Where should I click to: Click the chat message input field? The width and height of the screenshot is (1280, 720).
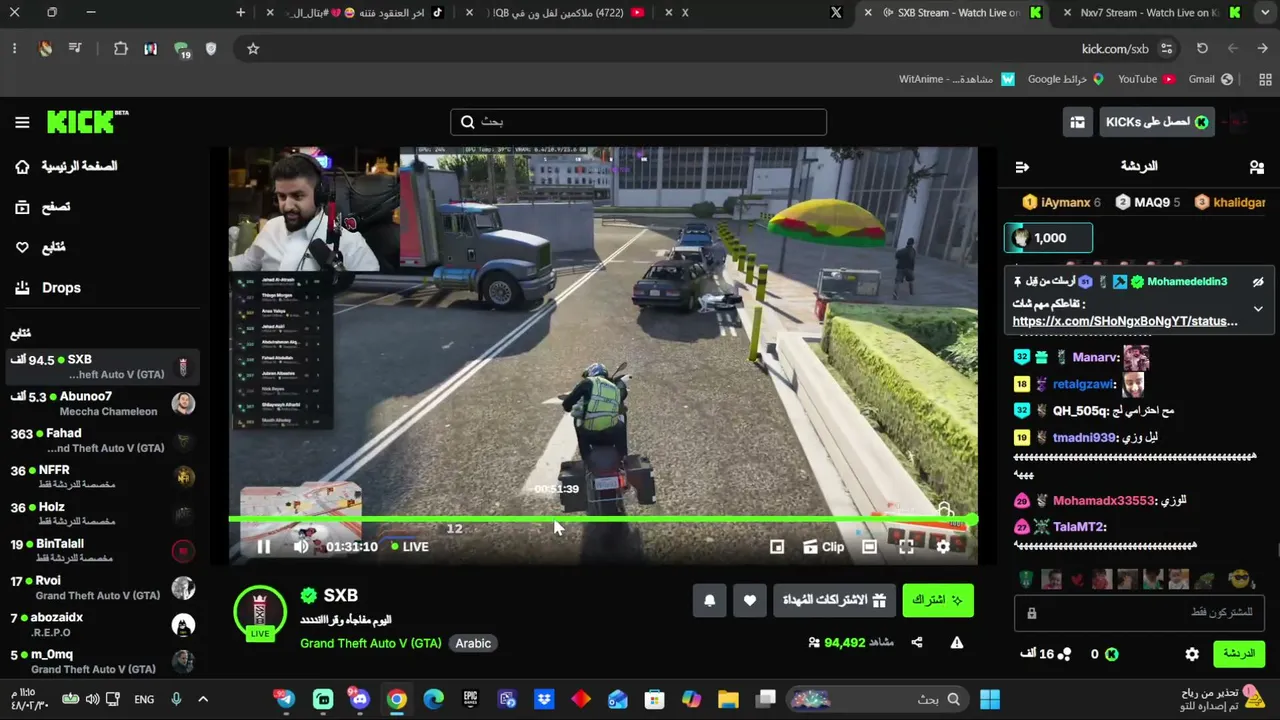click(x=1140, y=612)
